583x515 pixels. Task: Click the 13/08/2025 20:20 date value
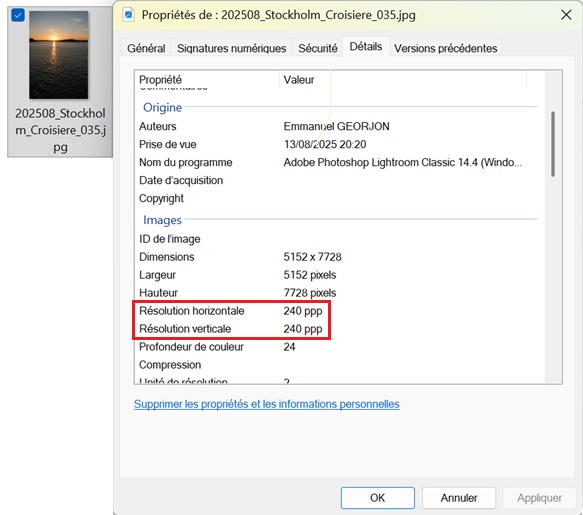(x=325, y=144)
